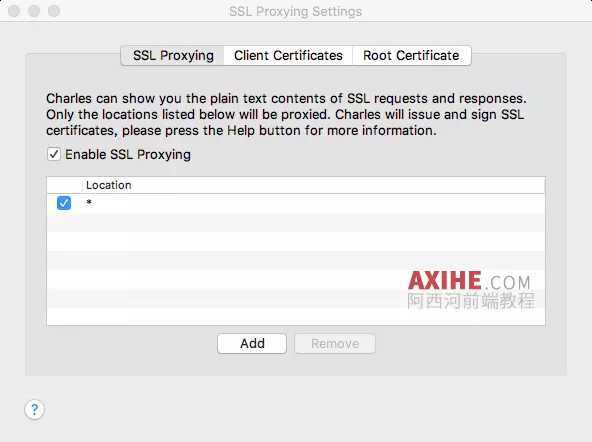Select the Root Certificate tab
Image resolution: width=592 pixels, height=442 pixels.
pyautogui.click(x=411, y=55)
